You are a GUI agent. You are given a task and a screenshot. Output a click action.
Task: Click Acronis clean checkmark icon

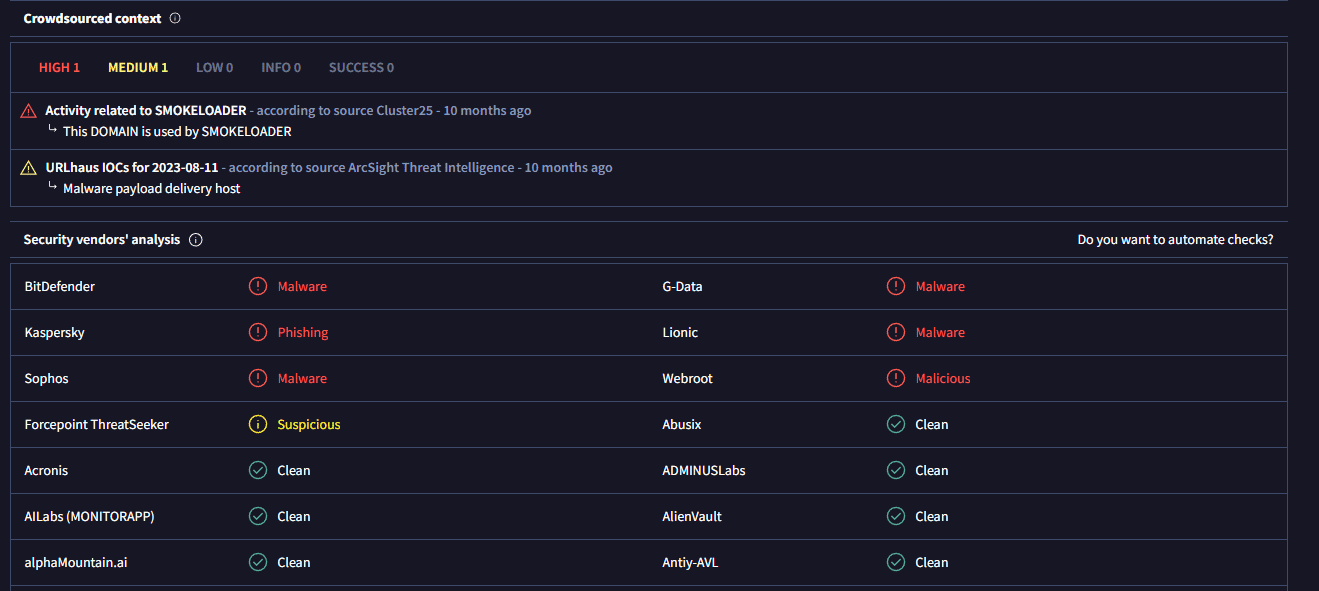pos(258,470)
